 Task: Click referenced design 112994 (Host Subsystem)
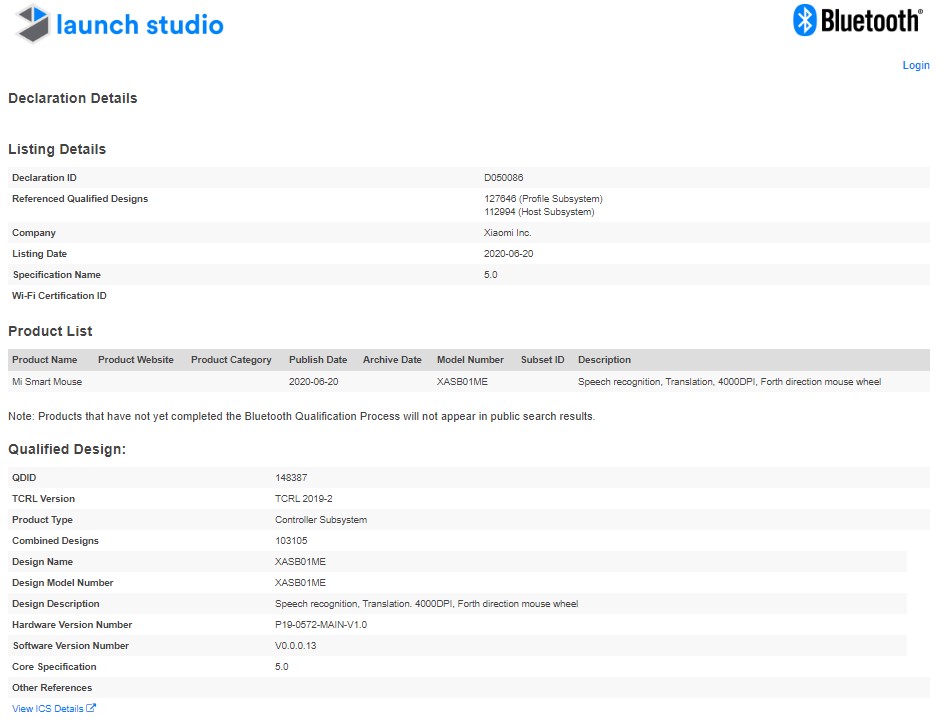coord(539,212)
